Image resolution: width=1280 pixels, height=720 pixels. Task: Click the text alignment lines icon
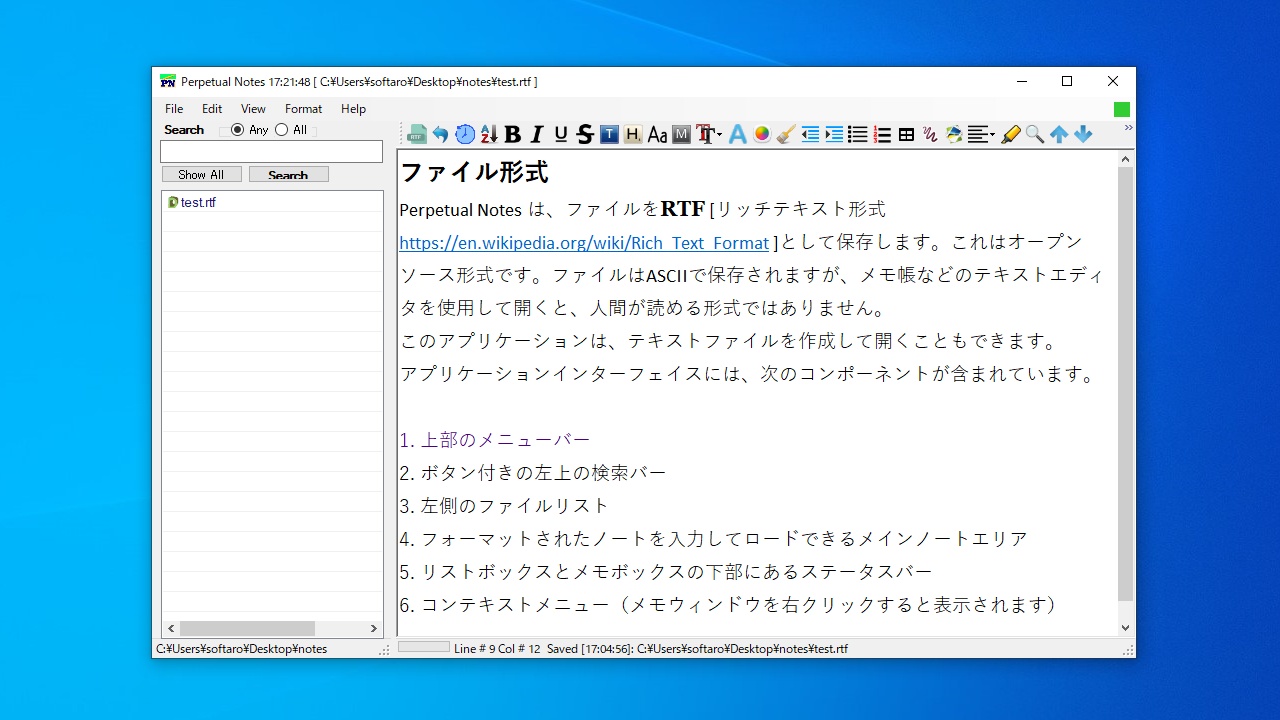pos(977,134)
